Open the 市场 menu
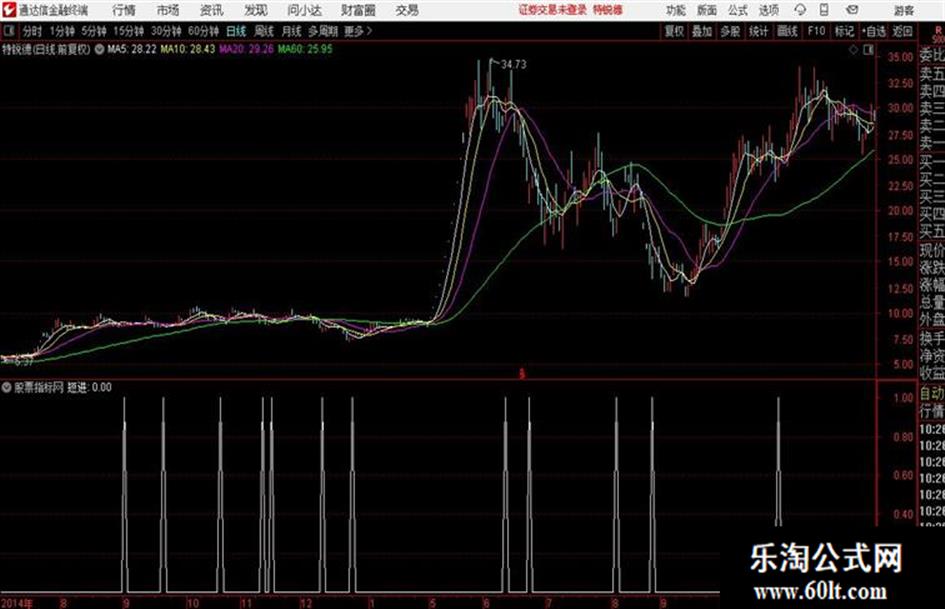 tap(168, 10)
